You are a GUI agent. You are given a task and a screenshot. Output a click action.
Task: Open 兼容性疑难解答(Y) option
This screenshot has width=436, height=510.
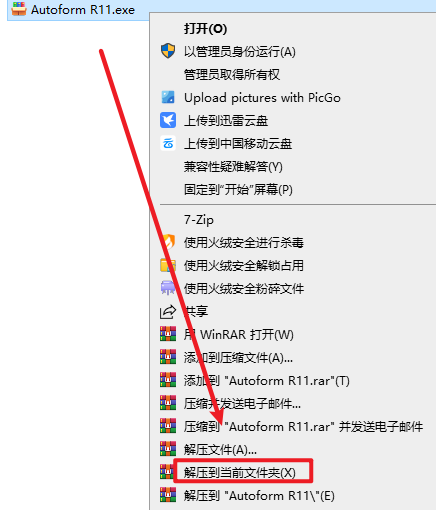point(233,166)
